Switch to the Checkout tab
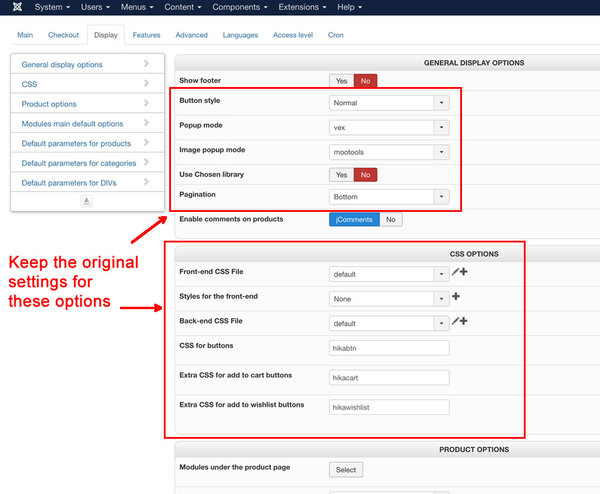 (x=64, y=35)
